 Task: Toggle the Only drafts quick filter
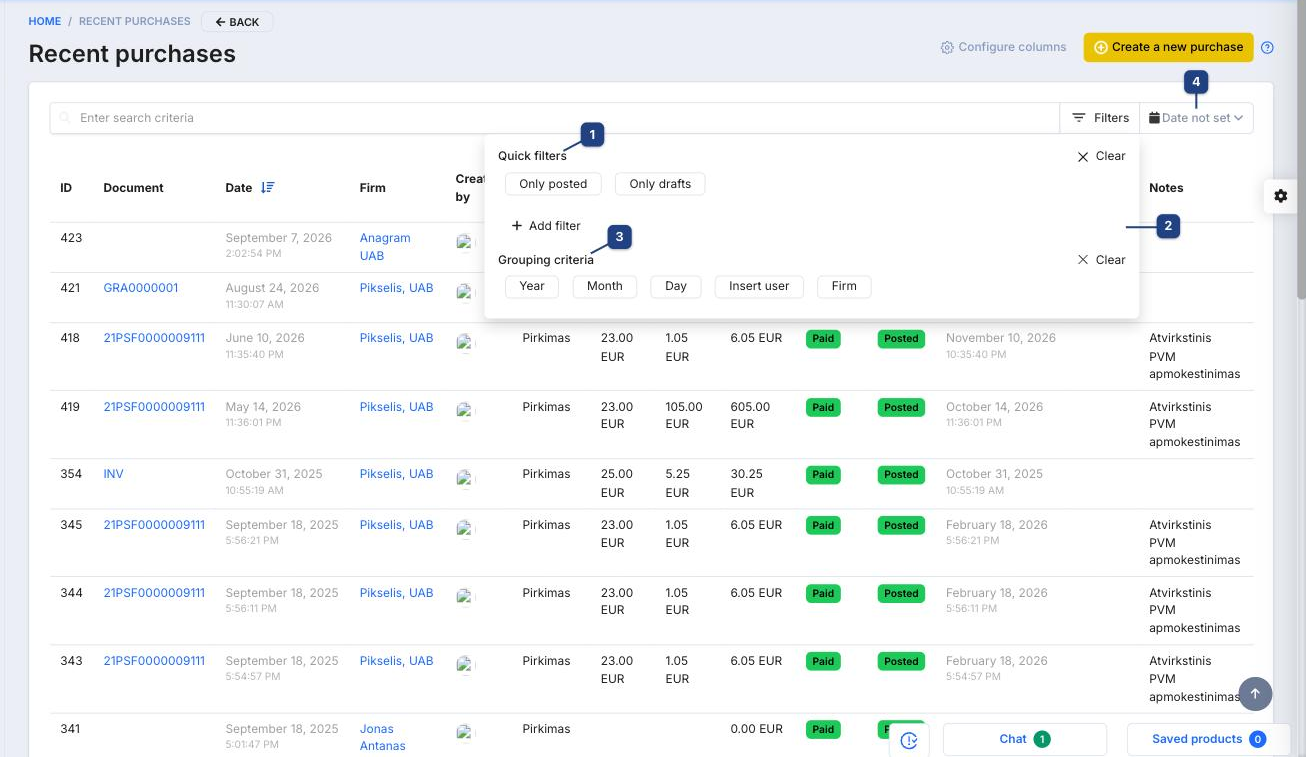click(660, 184)
